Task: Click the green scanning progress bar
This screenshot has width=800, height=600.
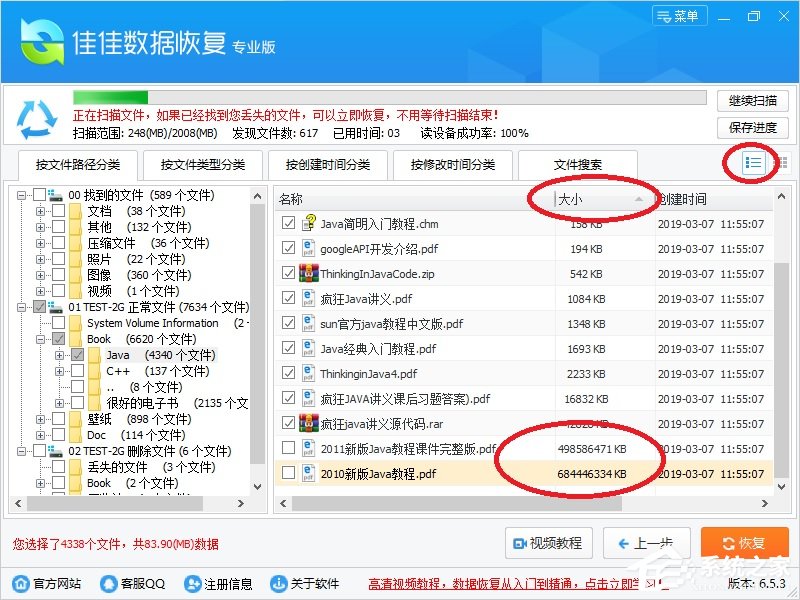Action: point(110,97)
